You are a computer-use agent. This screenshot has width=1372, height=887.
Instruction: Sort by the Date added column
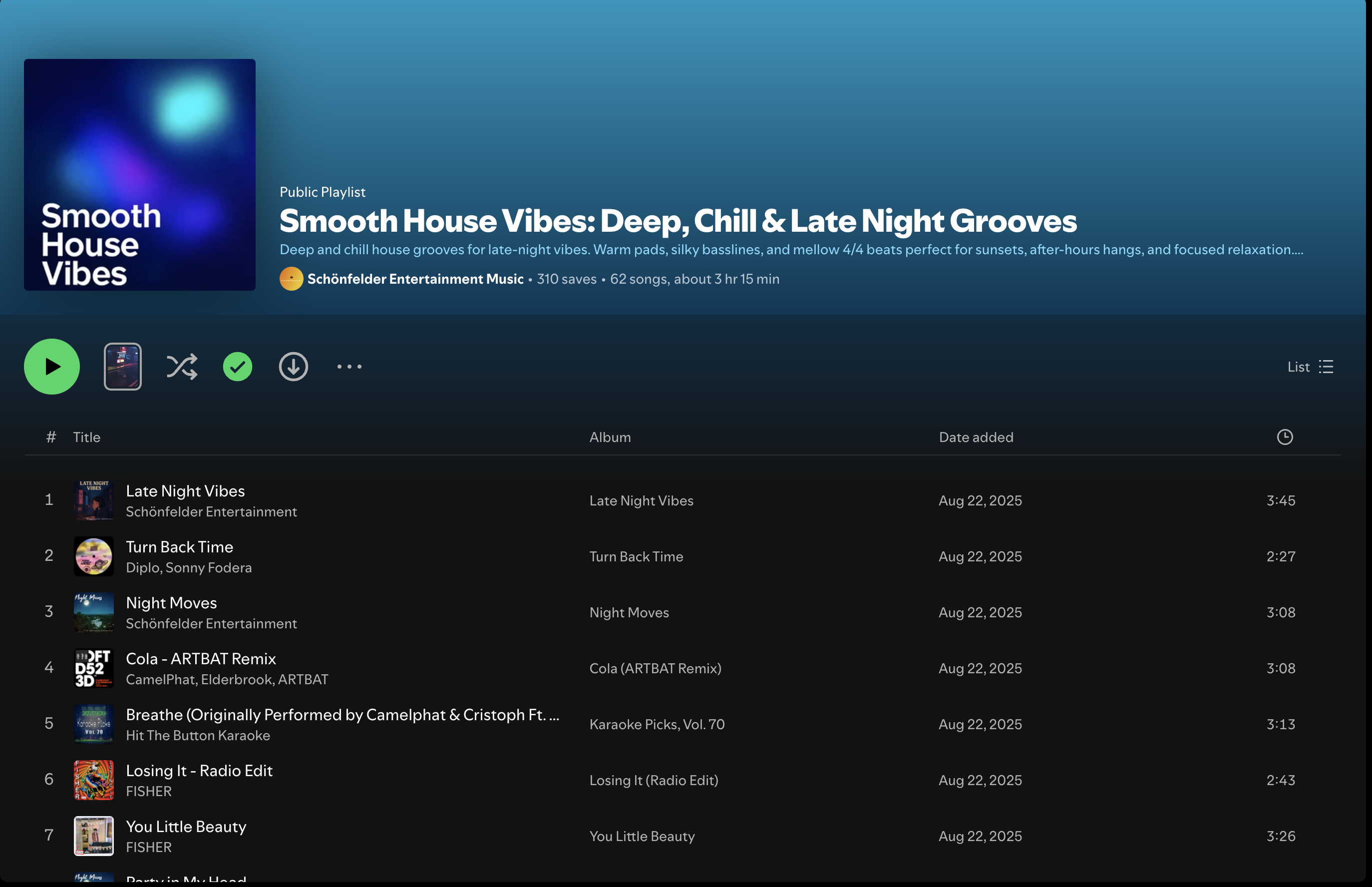(x=976, y=437)
